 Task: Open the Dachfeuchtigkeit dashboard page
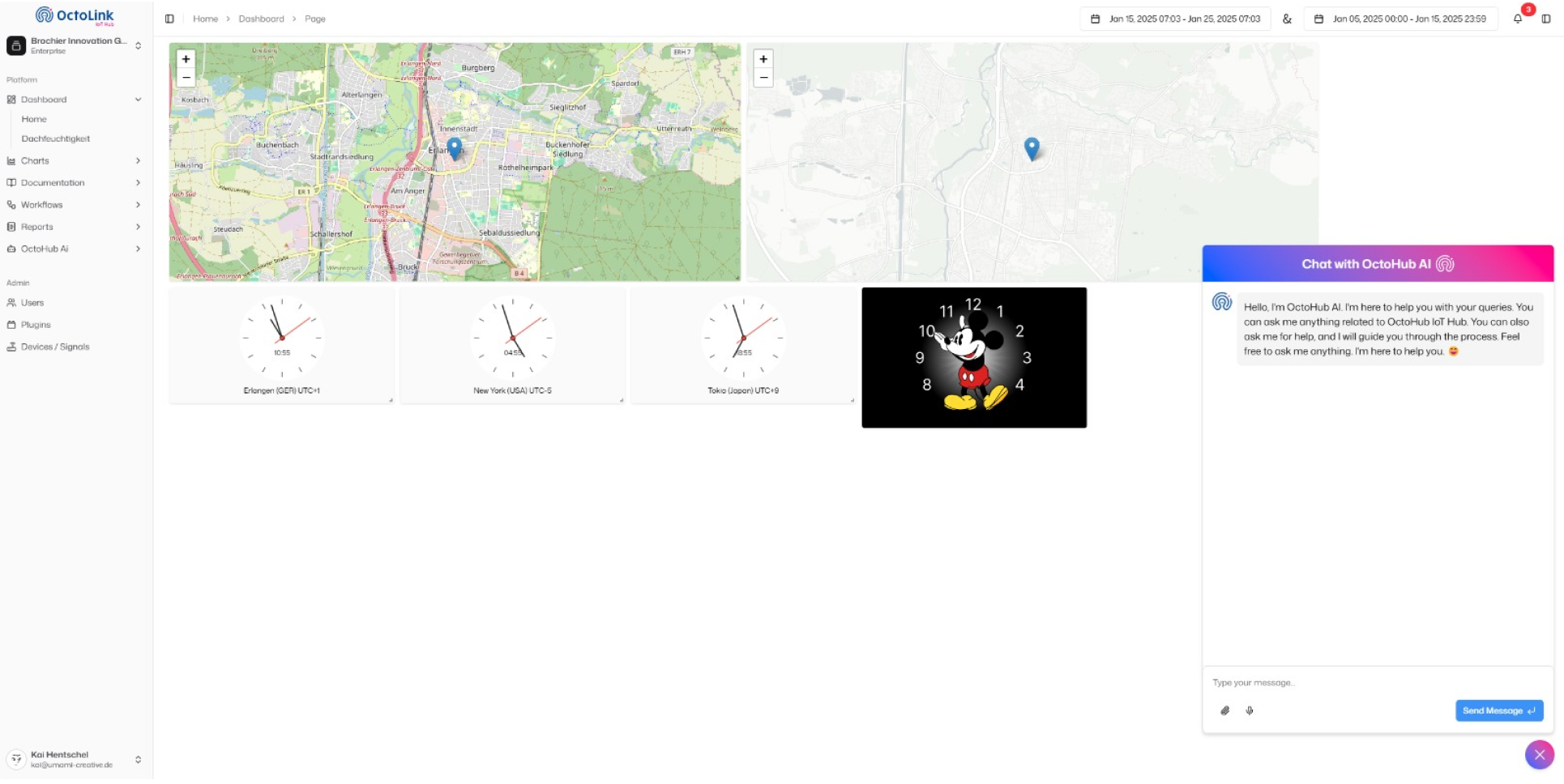pos(56,138)
